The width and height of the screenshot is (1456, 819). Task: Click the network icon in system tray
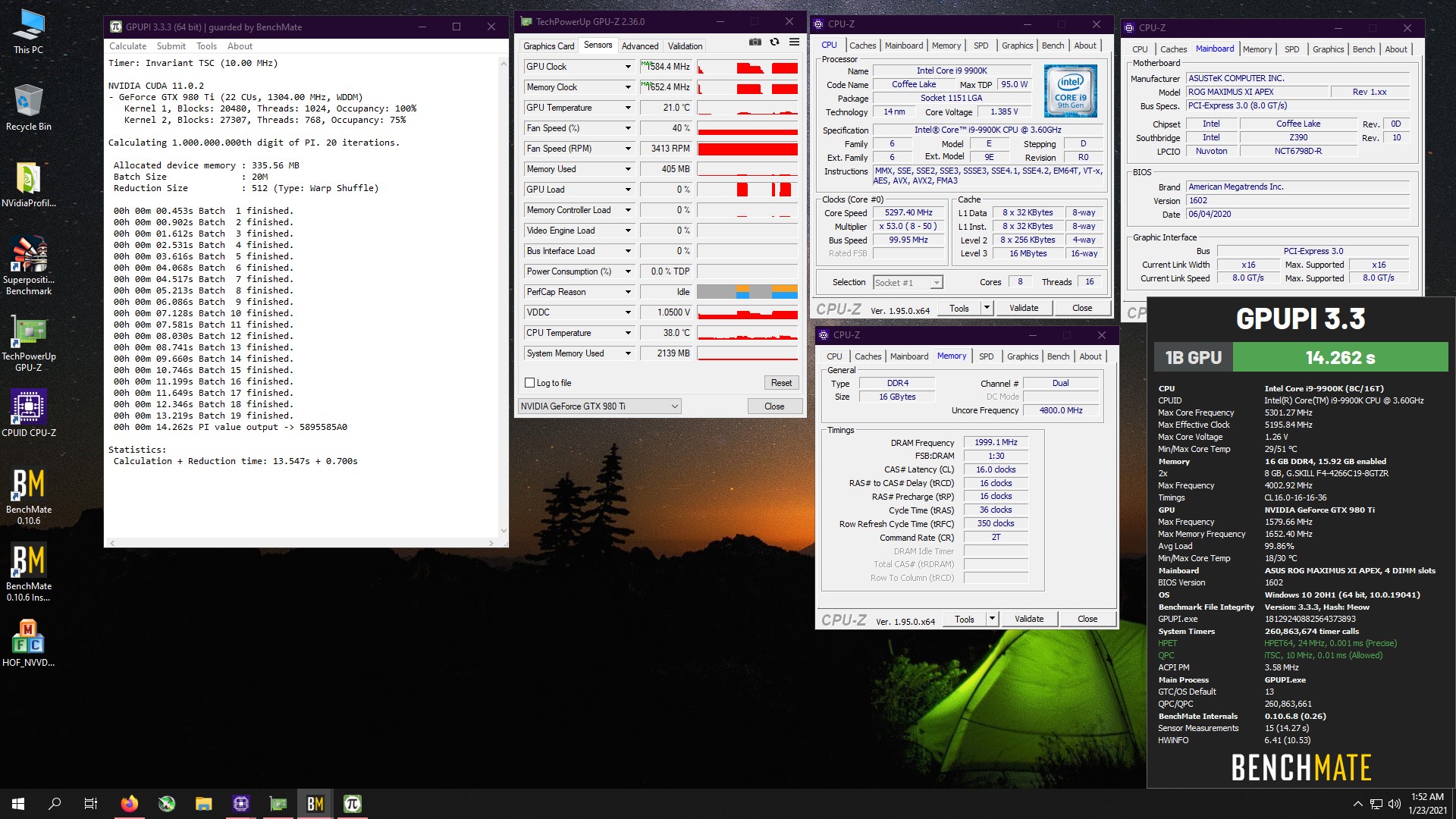(x=1376, y=804)
